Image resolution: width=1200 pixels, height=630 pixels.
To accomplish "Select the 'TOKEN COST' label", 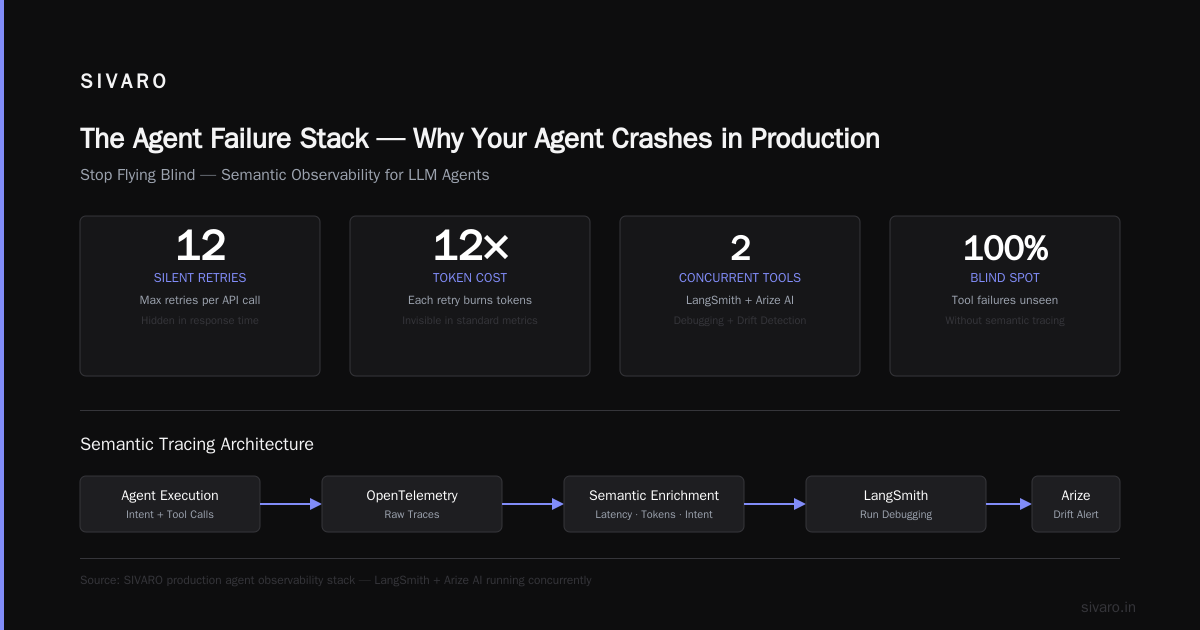I will [x=470, y=278].
